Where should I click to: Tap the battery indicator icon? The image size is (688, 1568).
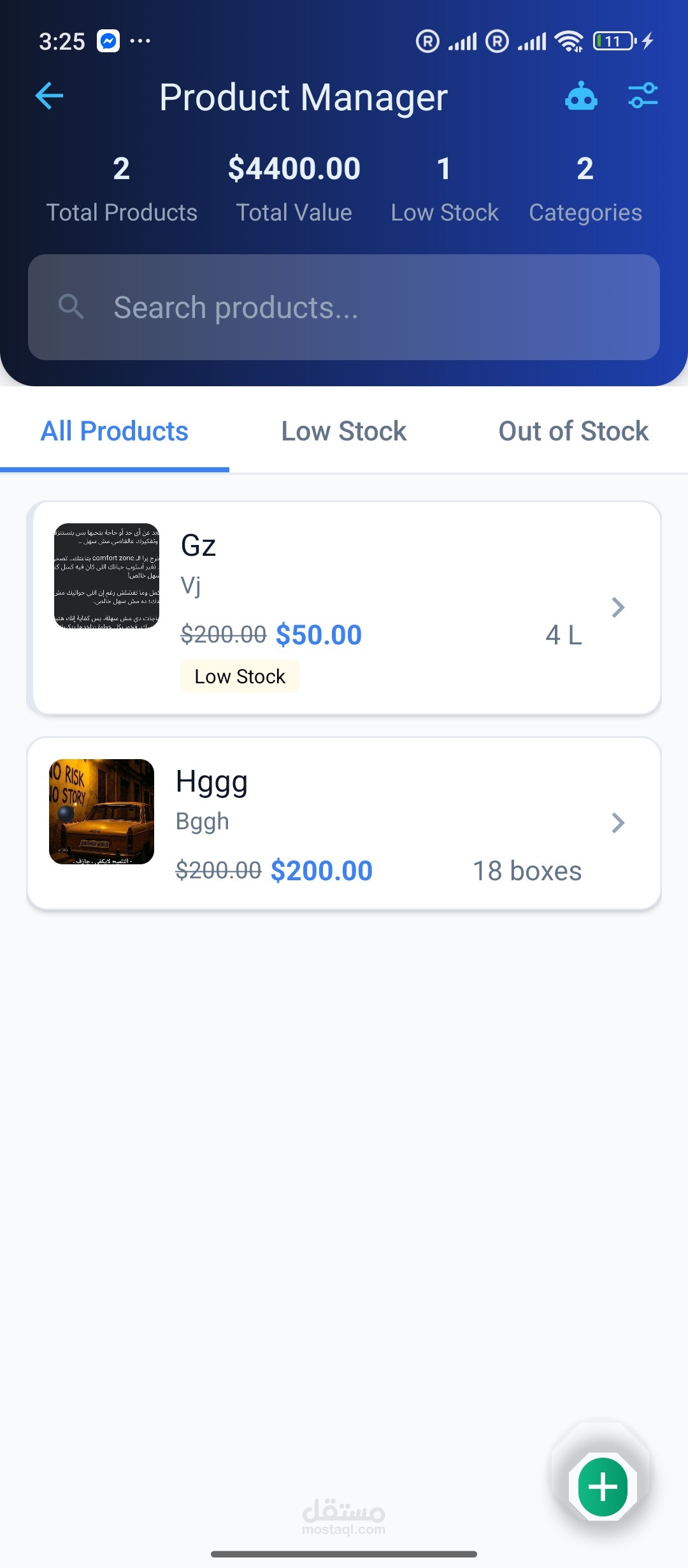(614, 41)
